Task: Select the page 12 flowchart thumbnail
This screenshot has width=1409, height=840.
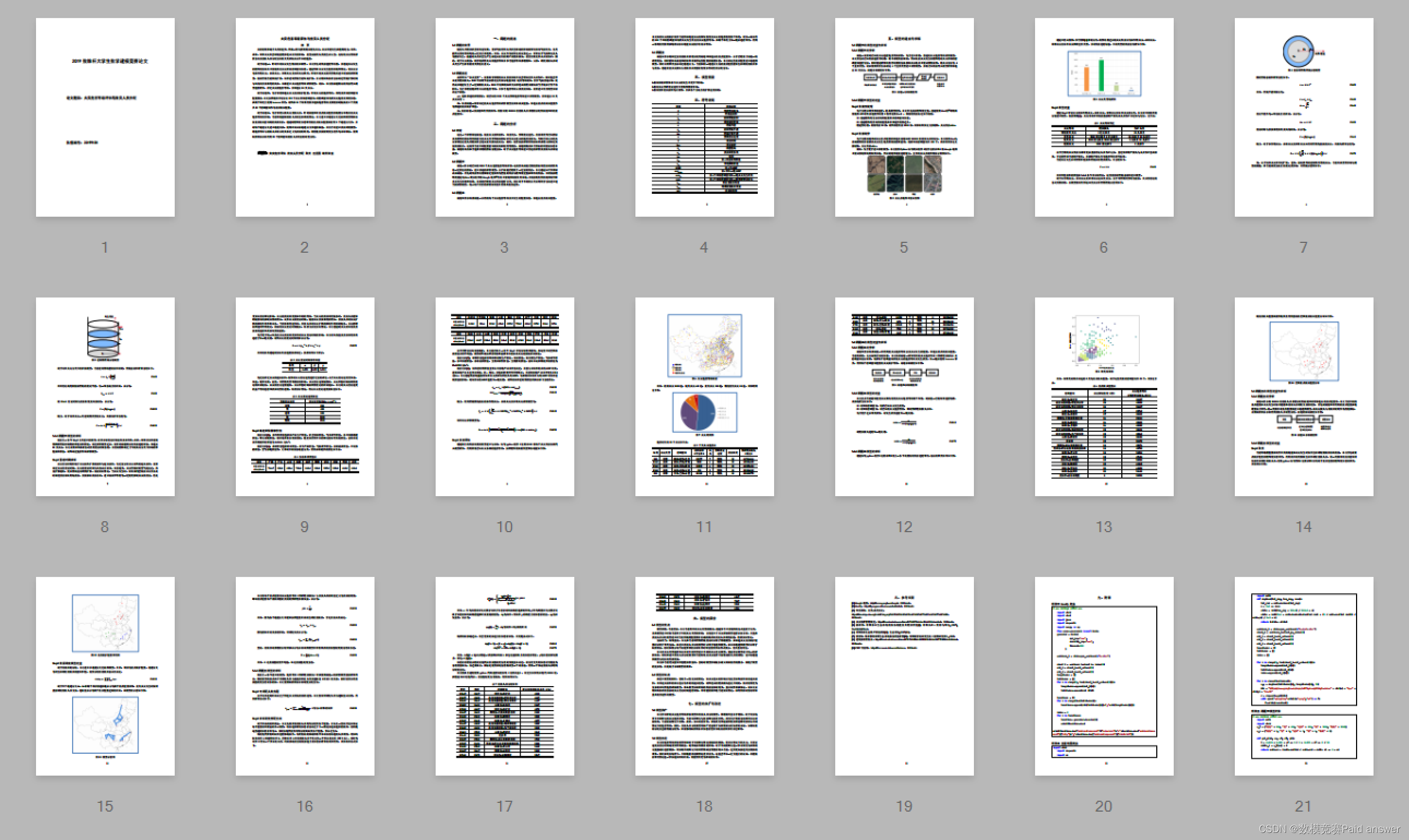Action: [904, 397]
